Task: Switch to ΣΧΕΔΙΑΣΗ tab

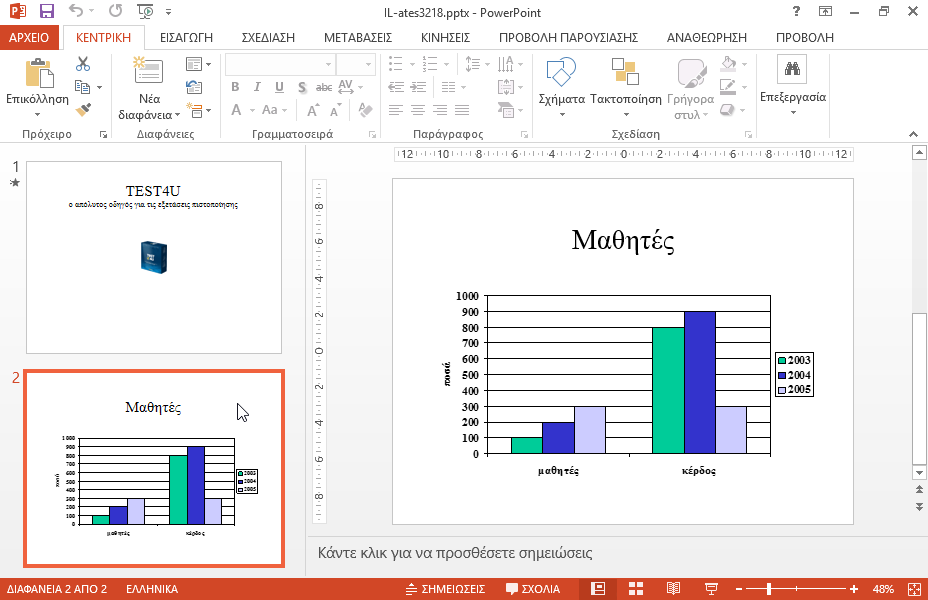Action: [x=268, y=37]
